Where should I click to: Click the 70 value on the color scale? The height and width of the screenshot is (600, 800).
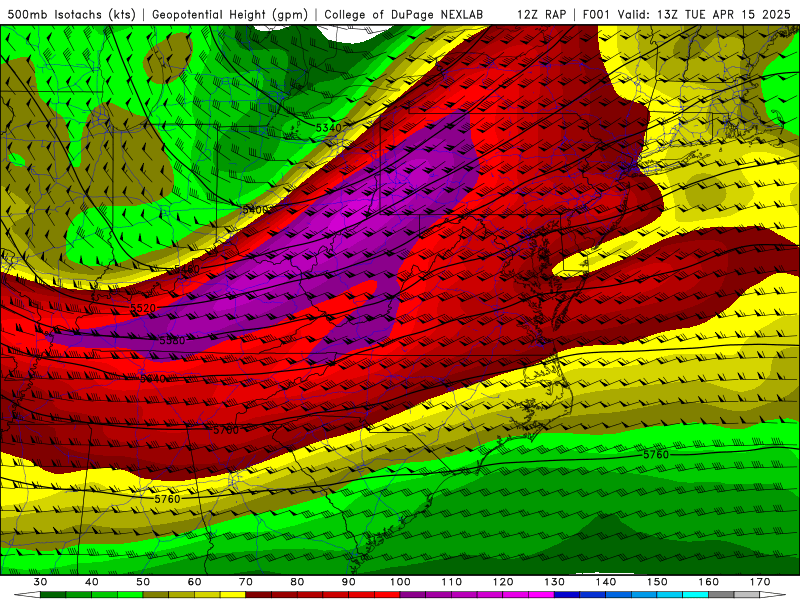point(246,582)
